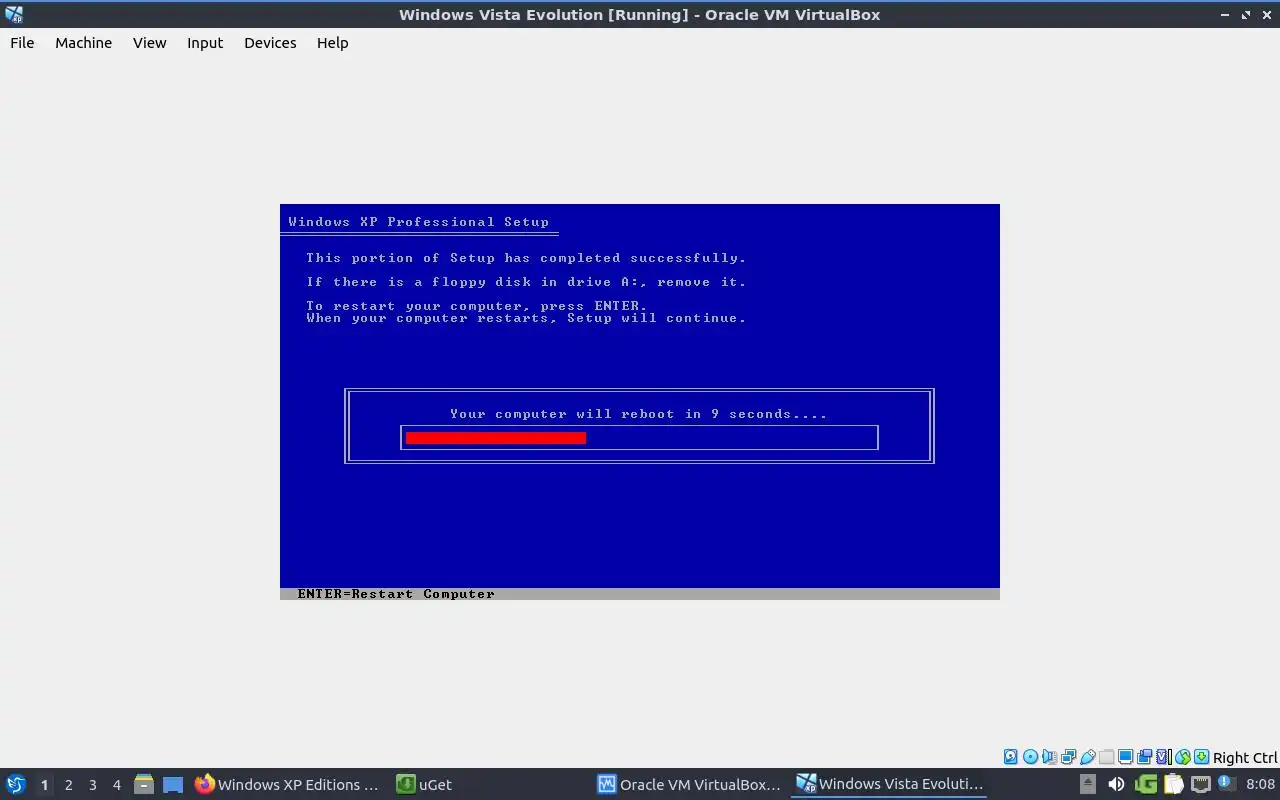Open the Help menu
Image resolution: width=1280 pixels, height=800 pixels.
tap(333, 43)
